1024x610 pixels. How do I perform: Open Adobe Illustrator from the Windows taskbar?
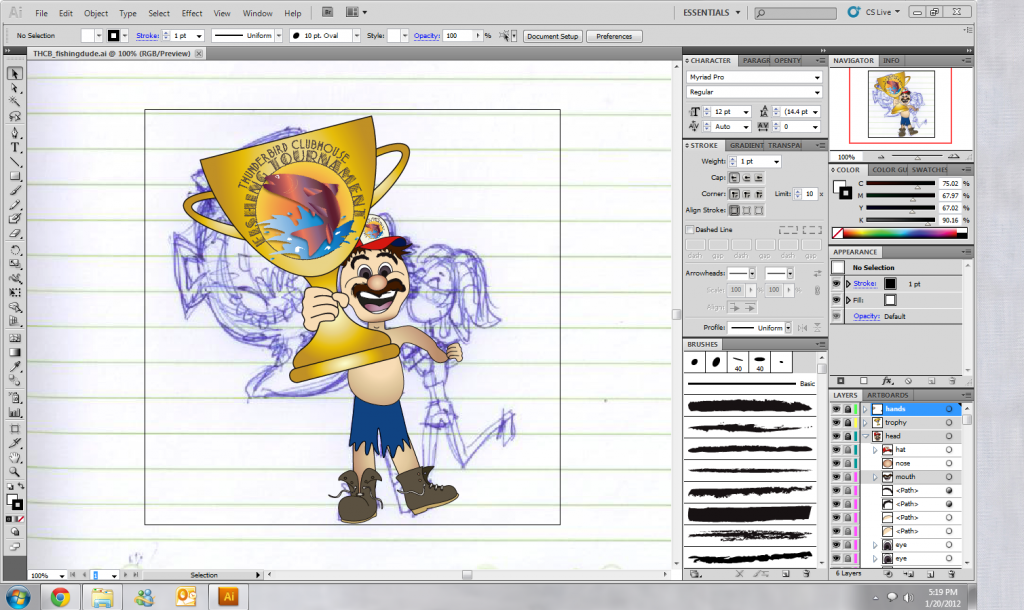coord(228,596)
